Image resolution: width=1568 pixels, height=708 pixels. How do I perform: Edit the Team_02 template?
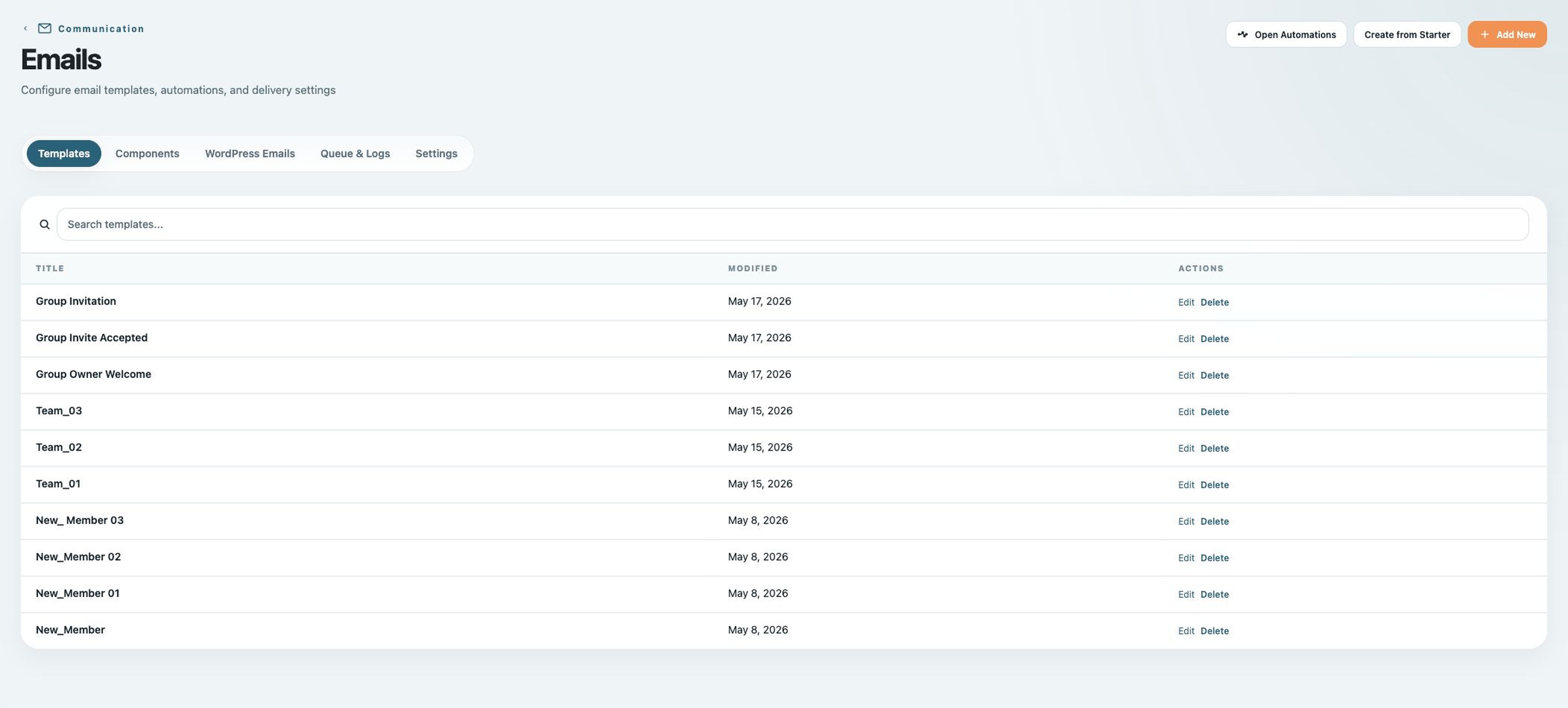point(1186,449)
